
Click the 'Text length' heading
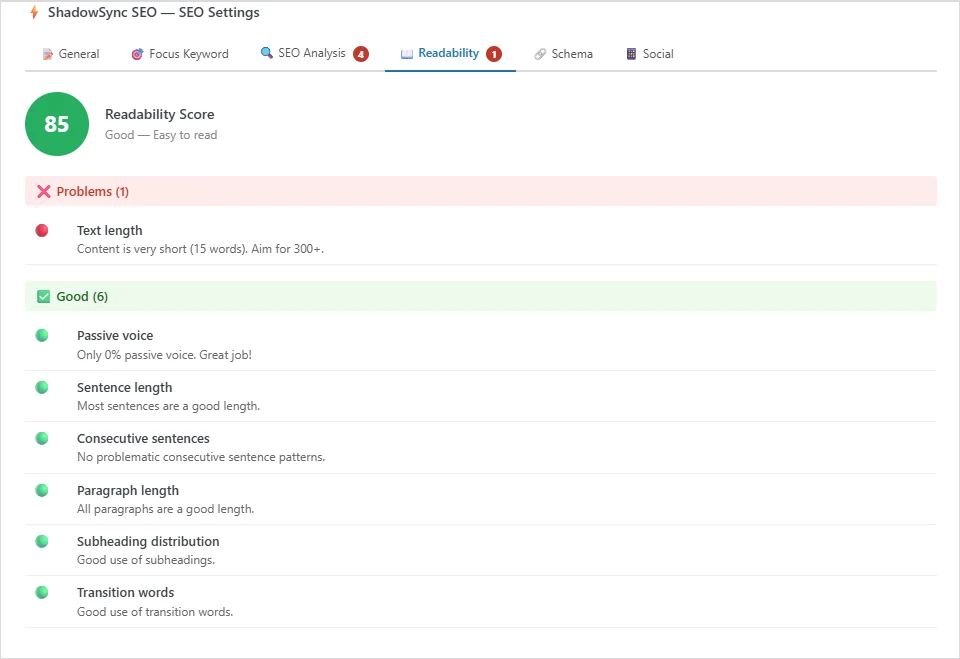click(110, 230)
